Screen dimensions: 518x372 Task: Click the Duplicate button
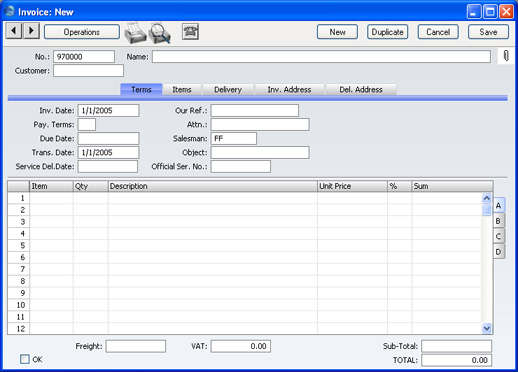tap(387, 32)
